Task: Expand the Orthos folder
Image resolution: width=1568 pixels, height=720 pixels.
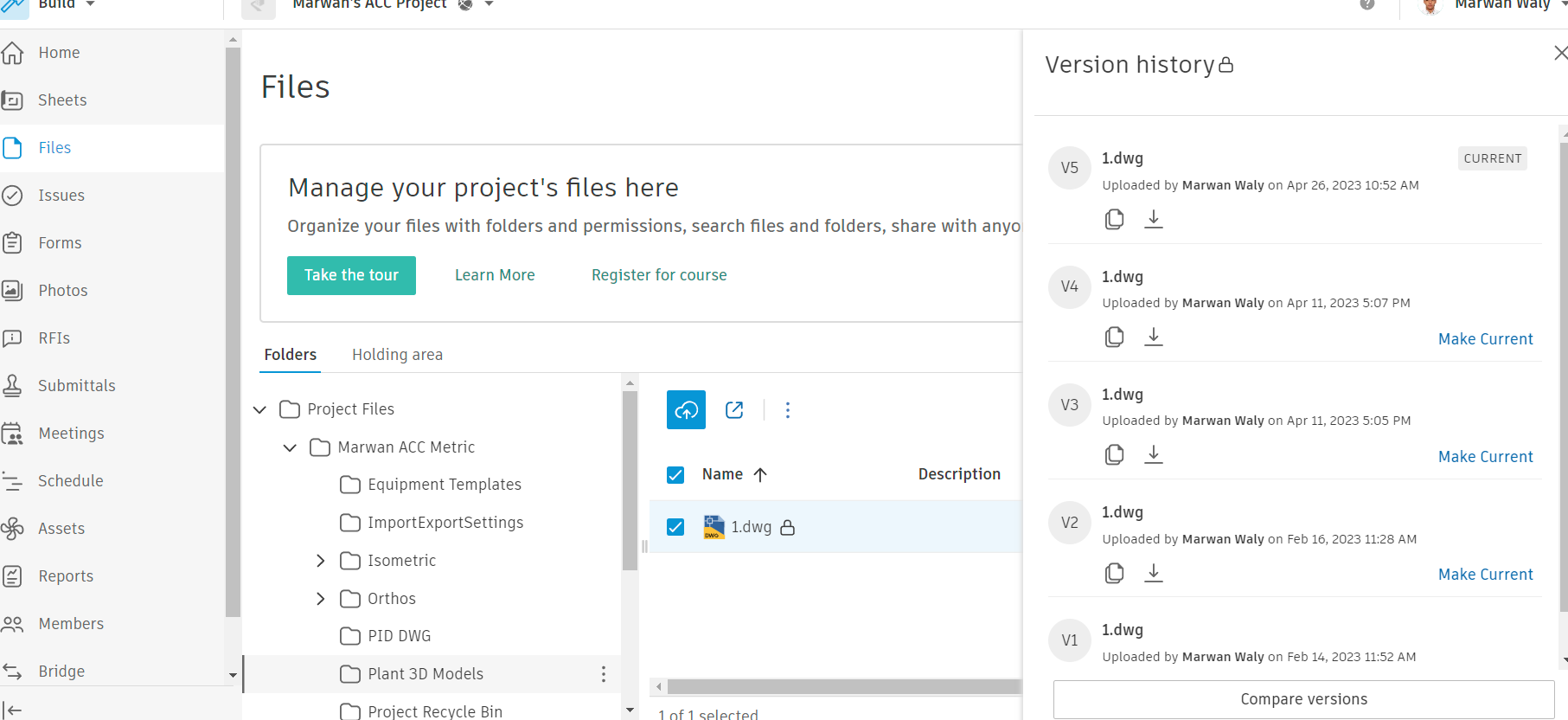Action: [x=321, y=599]
